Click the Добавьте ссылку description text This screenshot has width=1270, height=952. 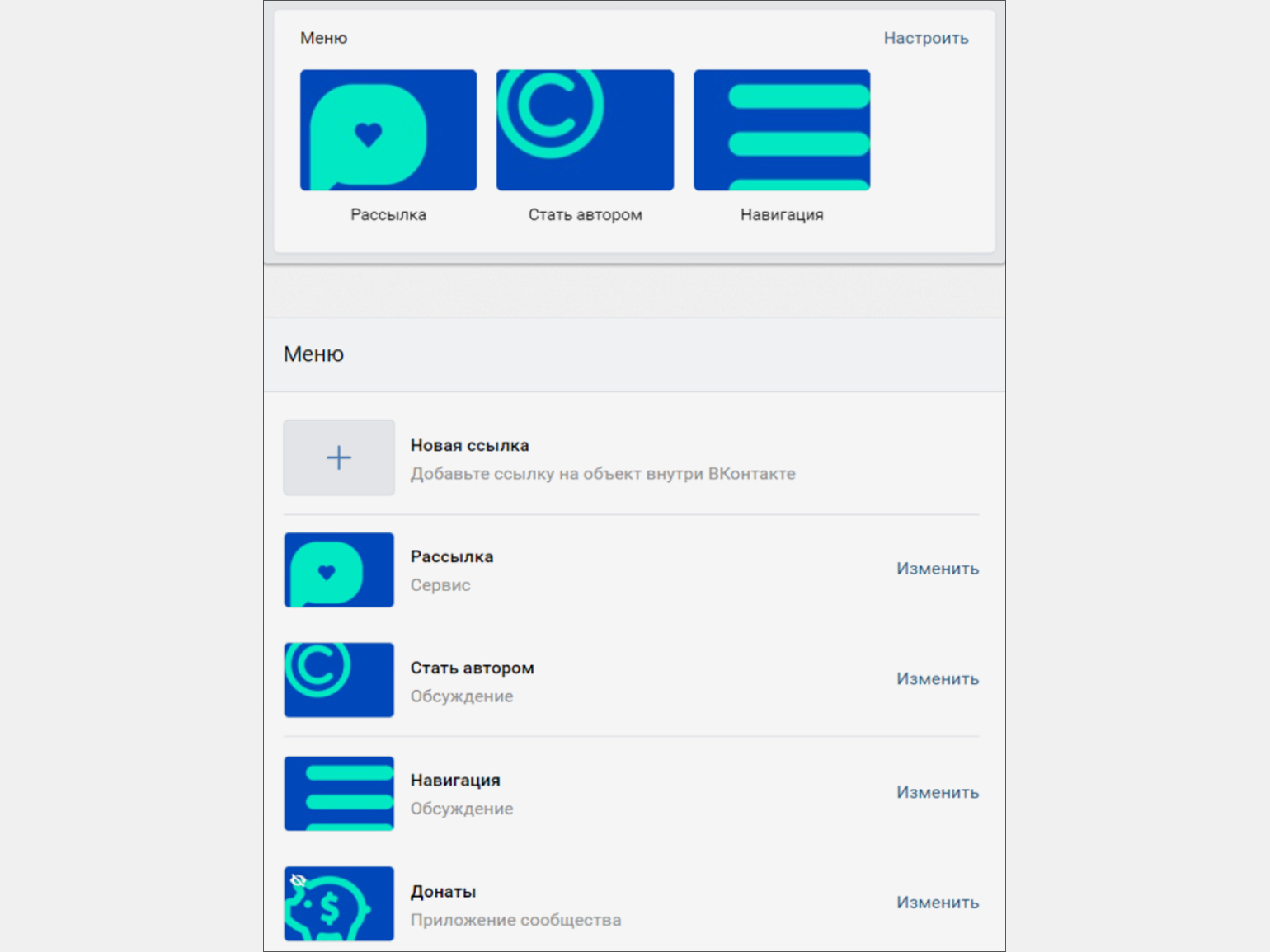click(602, 474)
